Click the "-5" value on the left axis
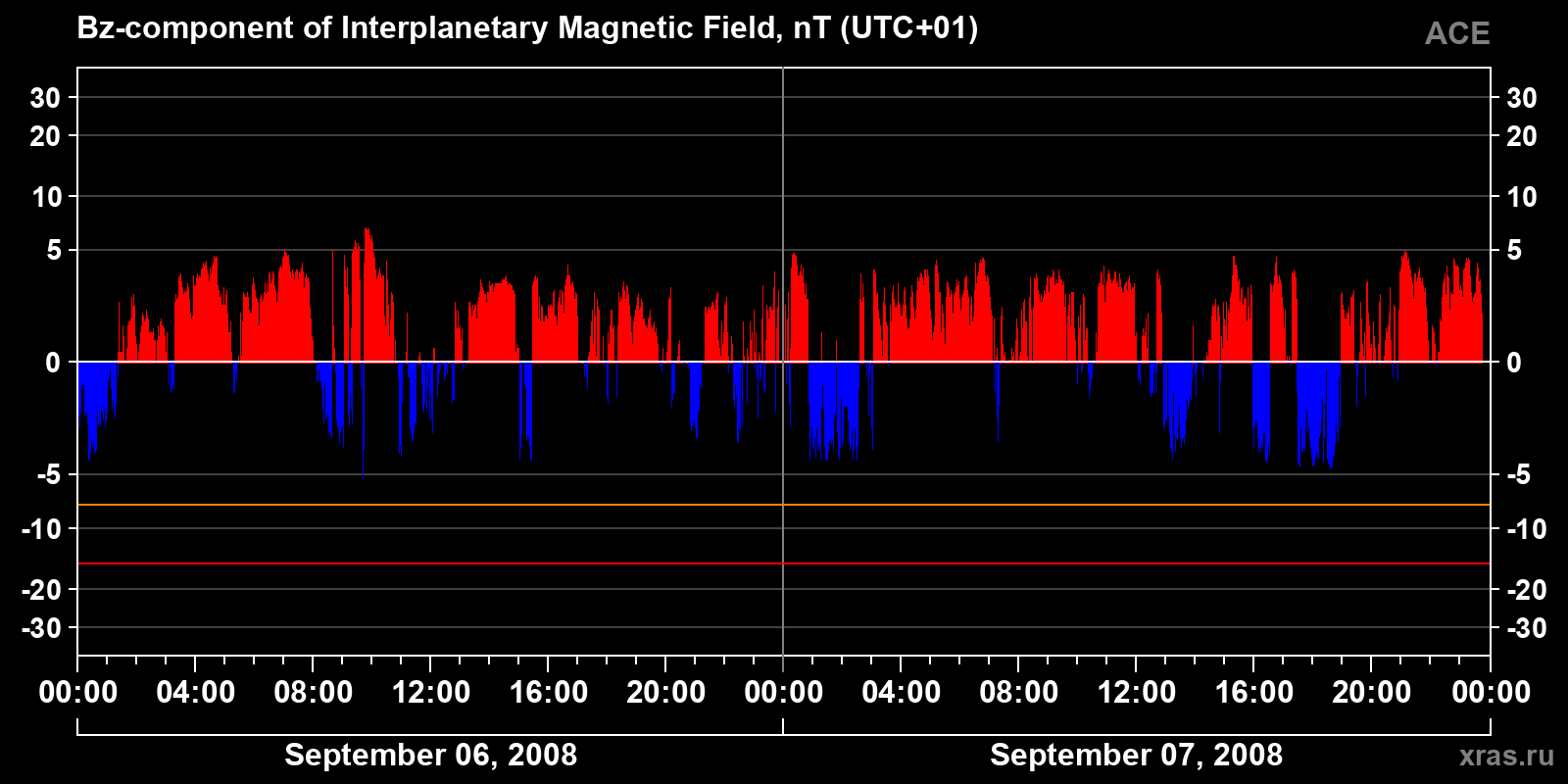 coord(49,475)
